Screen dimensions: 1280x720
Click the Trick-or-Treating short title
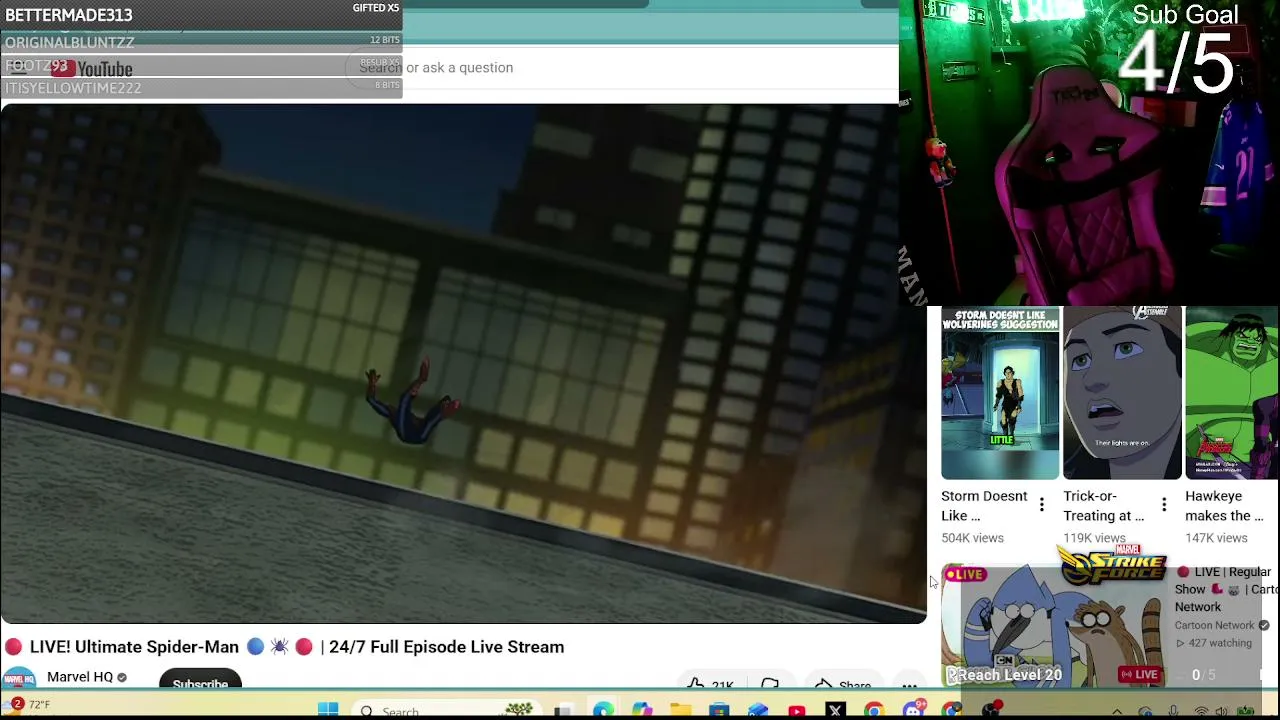coord(1104,506)
